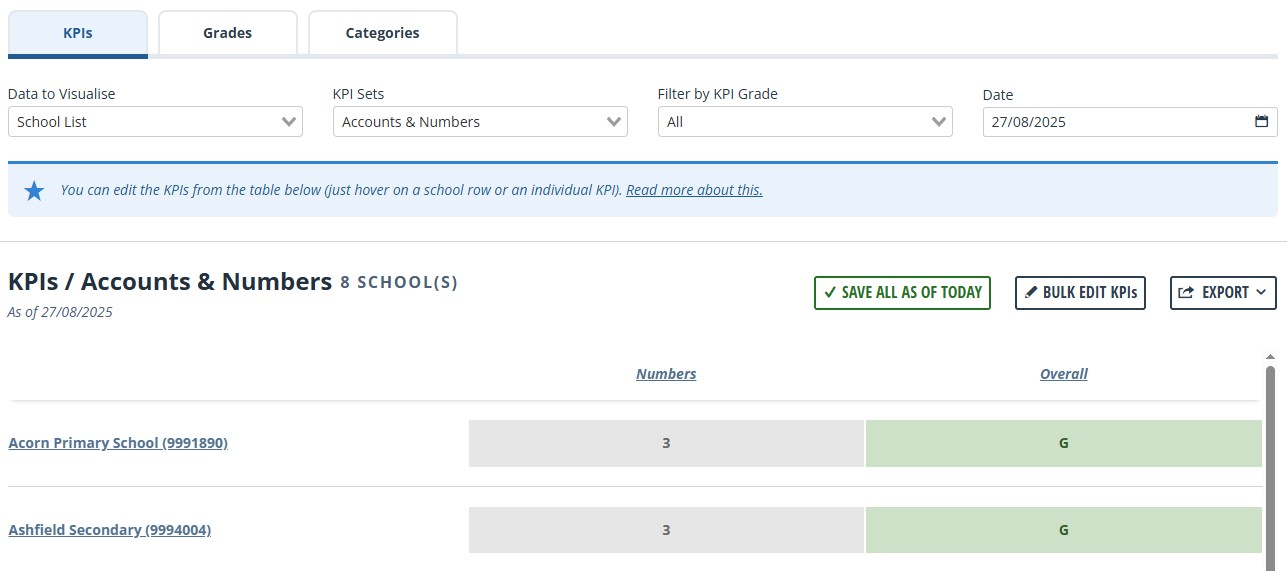Image resolution: width=1287 pixels, height=571 pixels.
Task: Open the Filter by KPI Grade dropdown
Action: 805,122
